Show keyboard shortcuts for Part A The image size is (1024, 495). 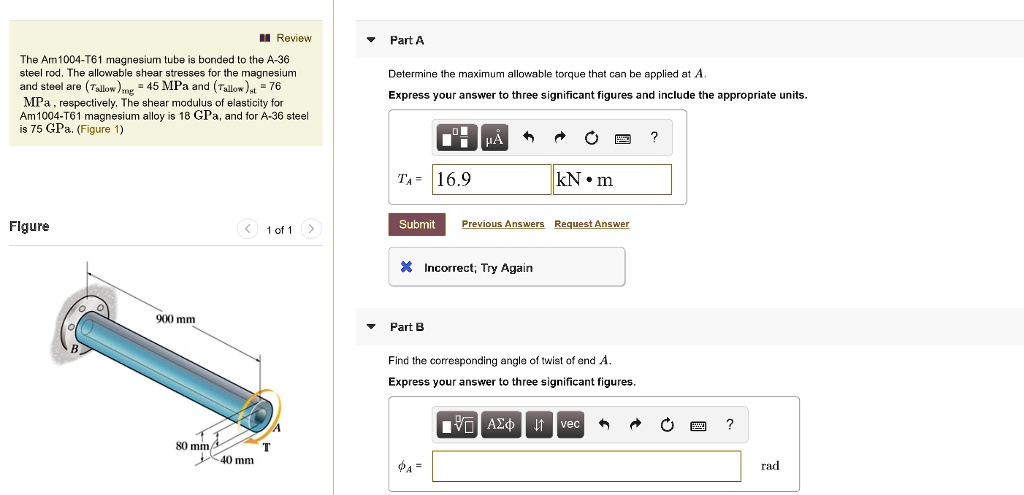click(623, 139)
